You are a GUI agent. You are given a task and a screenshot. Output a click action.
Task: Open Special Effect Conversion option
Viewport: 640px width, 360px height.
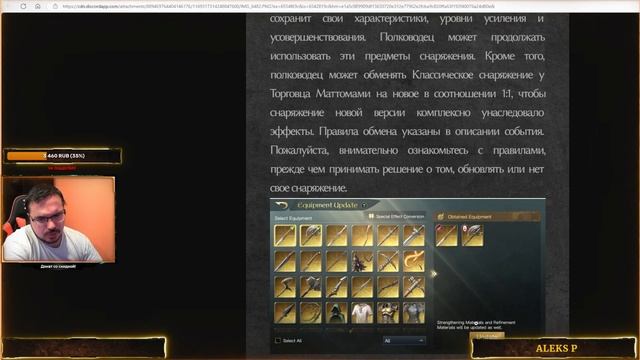tap(396, 216)
